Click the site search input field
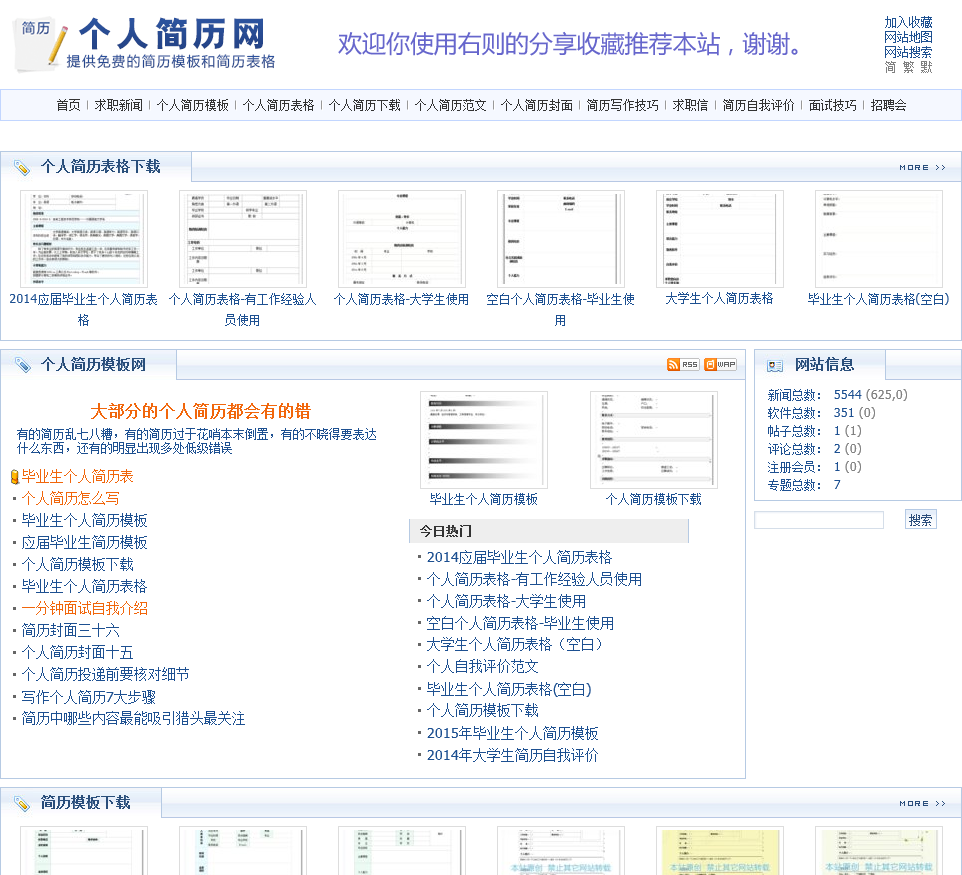 pyautogui.click(x=819, y=520)
